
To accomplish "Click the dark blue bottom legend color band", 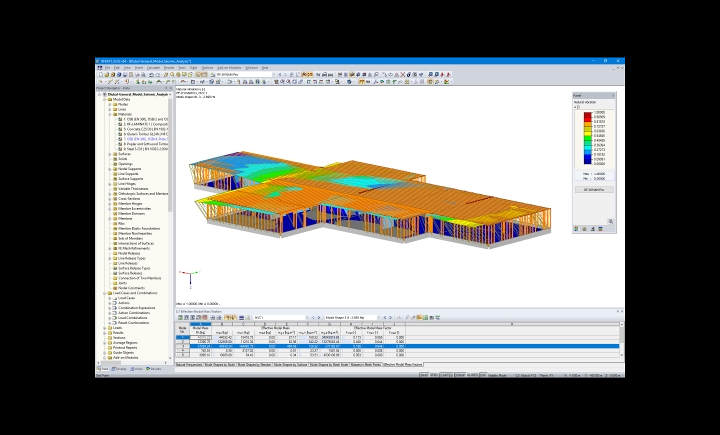I will coord(588,161).
